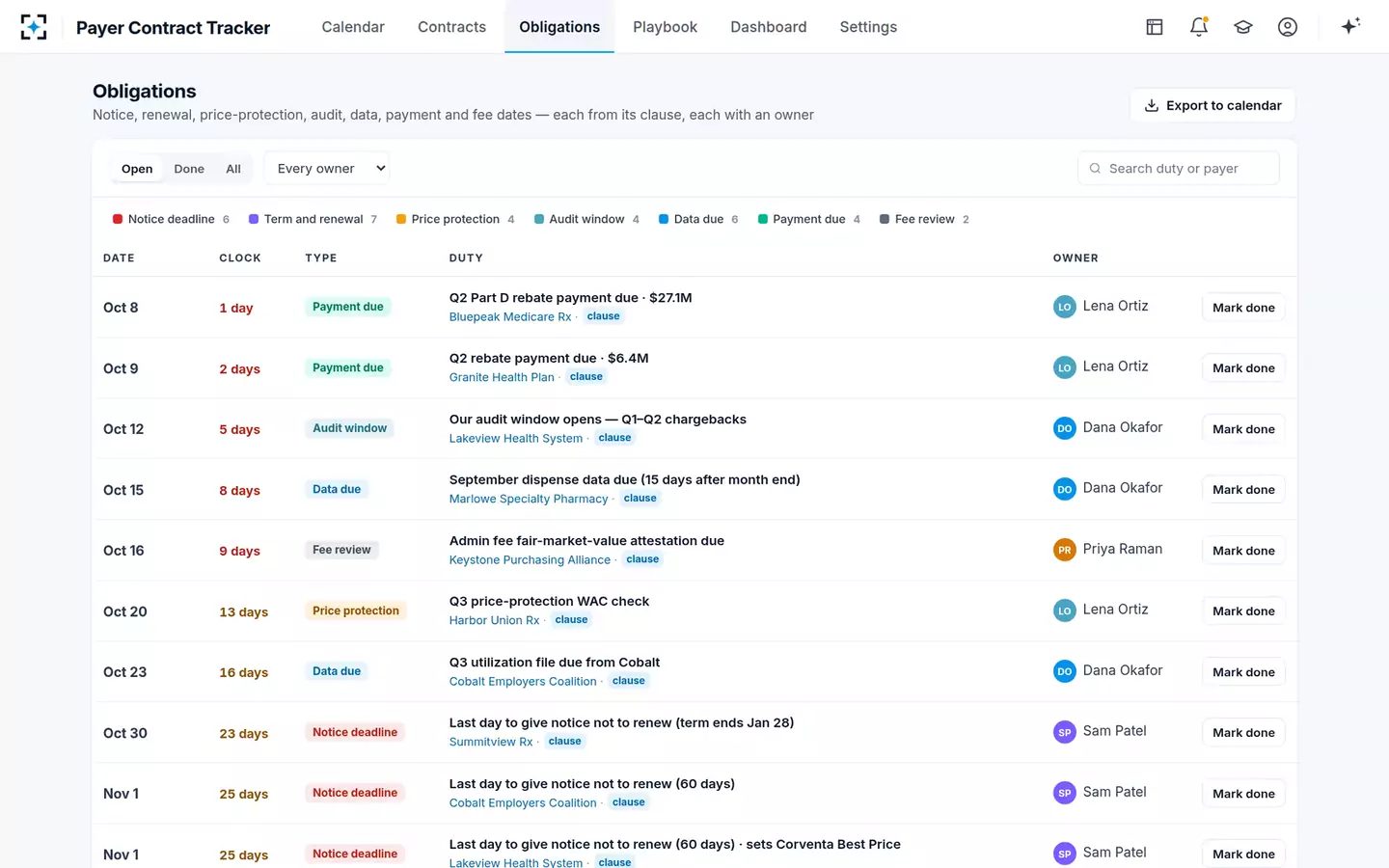
Task: Mark done the Oct 8 Part D rebate
Action: pyautogui.click(x=1243, y=308)
